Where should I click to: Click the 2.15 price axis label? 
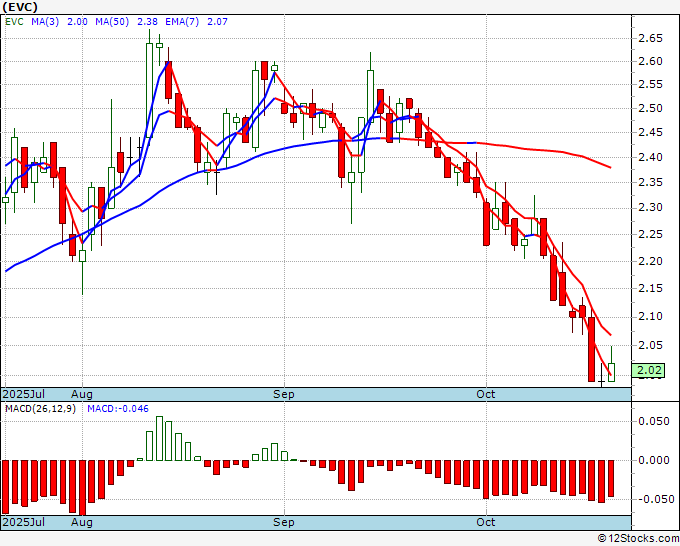(x=651, y=288)
